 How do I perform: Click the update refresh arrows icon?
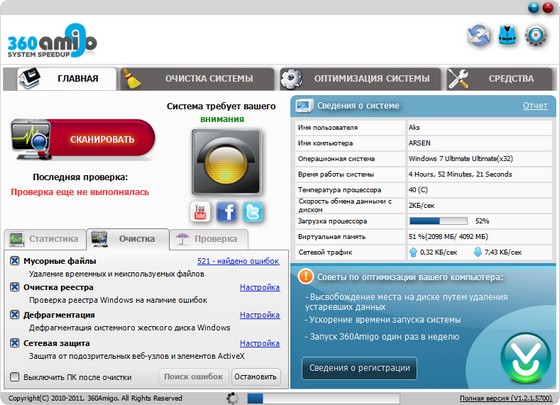479,36
